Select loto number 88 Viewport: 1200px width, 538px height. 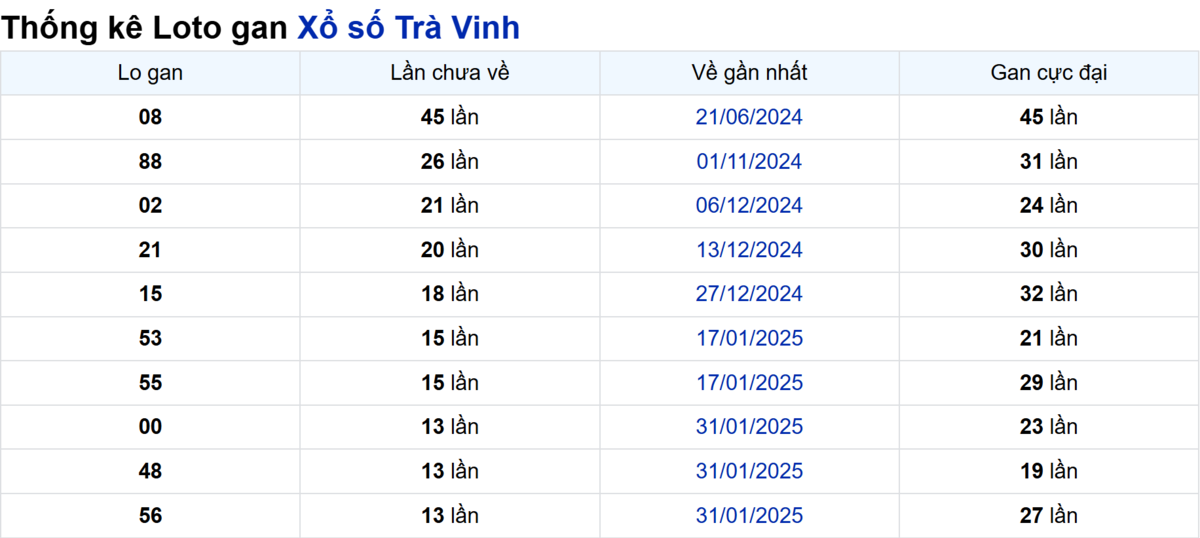150,161
